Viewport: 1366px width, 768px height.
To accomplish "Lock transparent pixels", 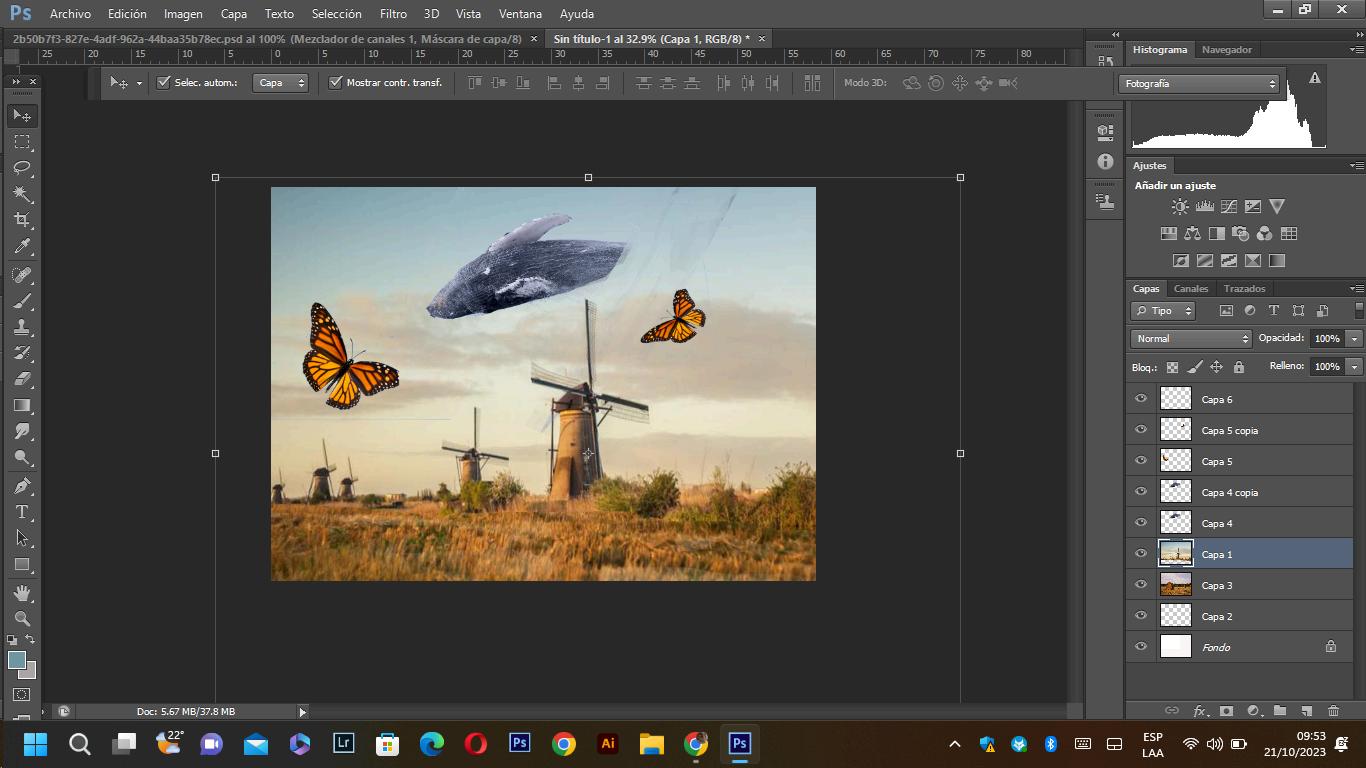I will (1172, 367).
